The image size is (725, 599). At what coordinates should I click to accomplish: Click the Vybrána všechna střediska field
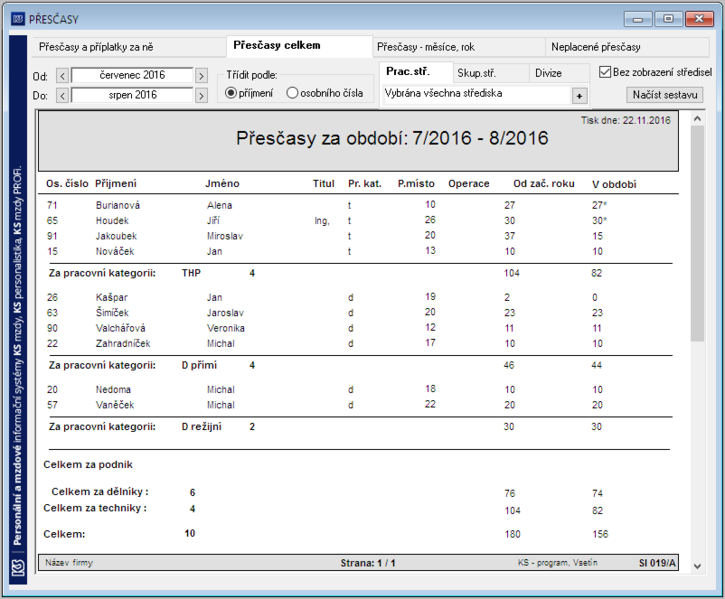tap(477, 94)
